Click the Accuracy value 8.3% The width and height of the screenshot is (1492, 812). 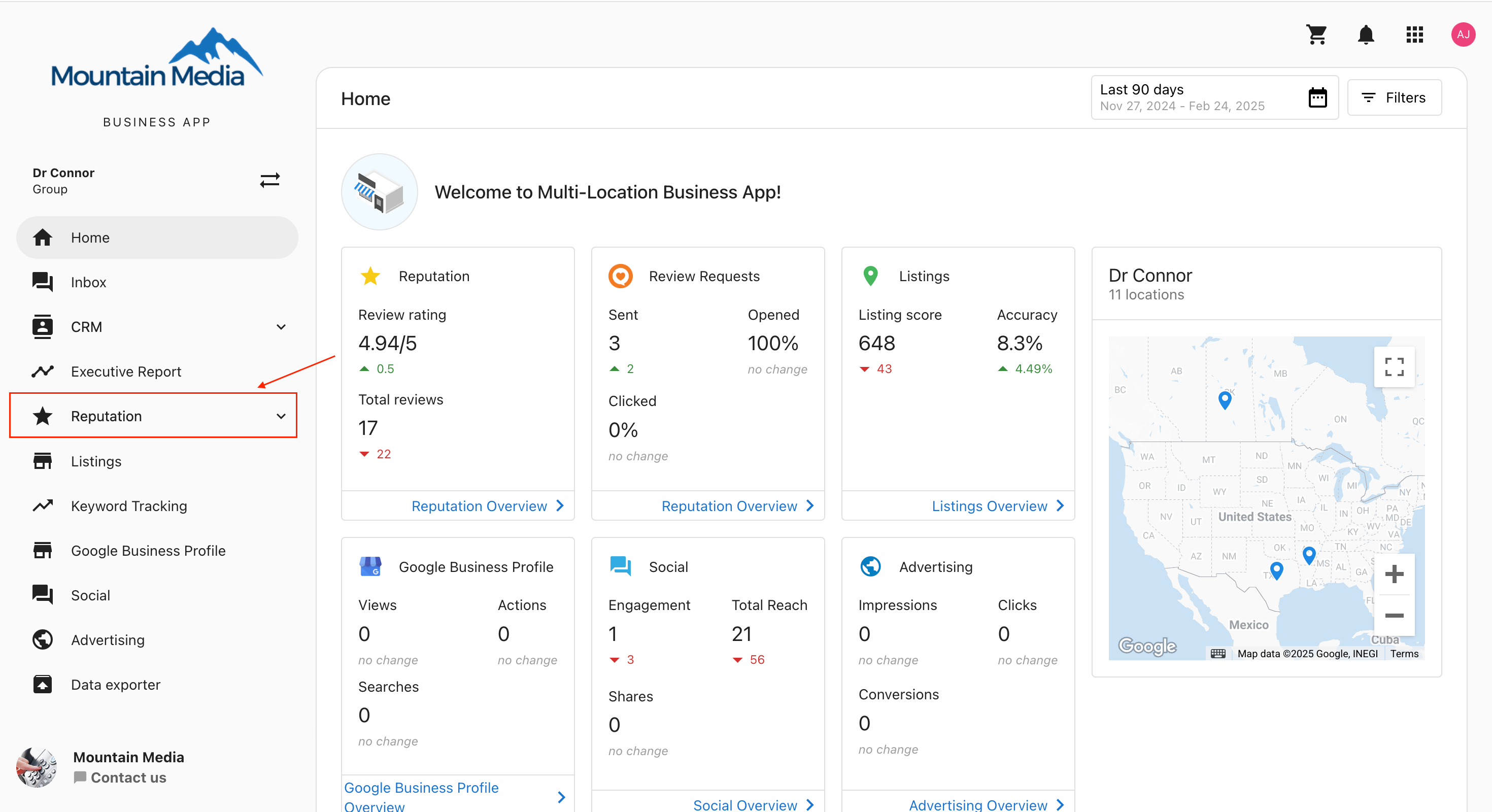click(1020, 344)
